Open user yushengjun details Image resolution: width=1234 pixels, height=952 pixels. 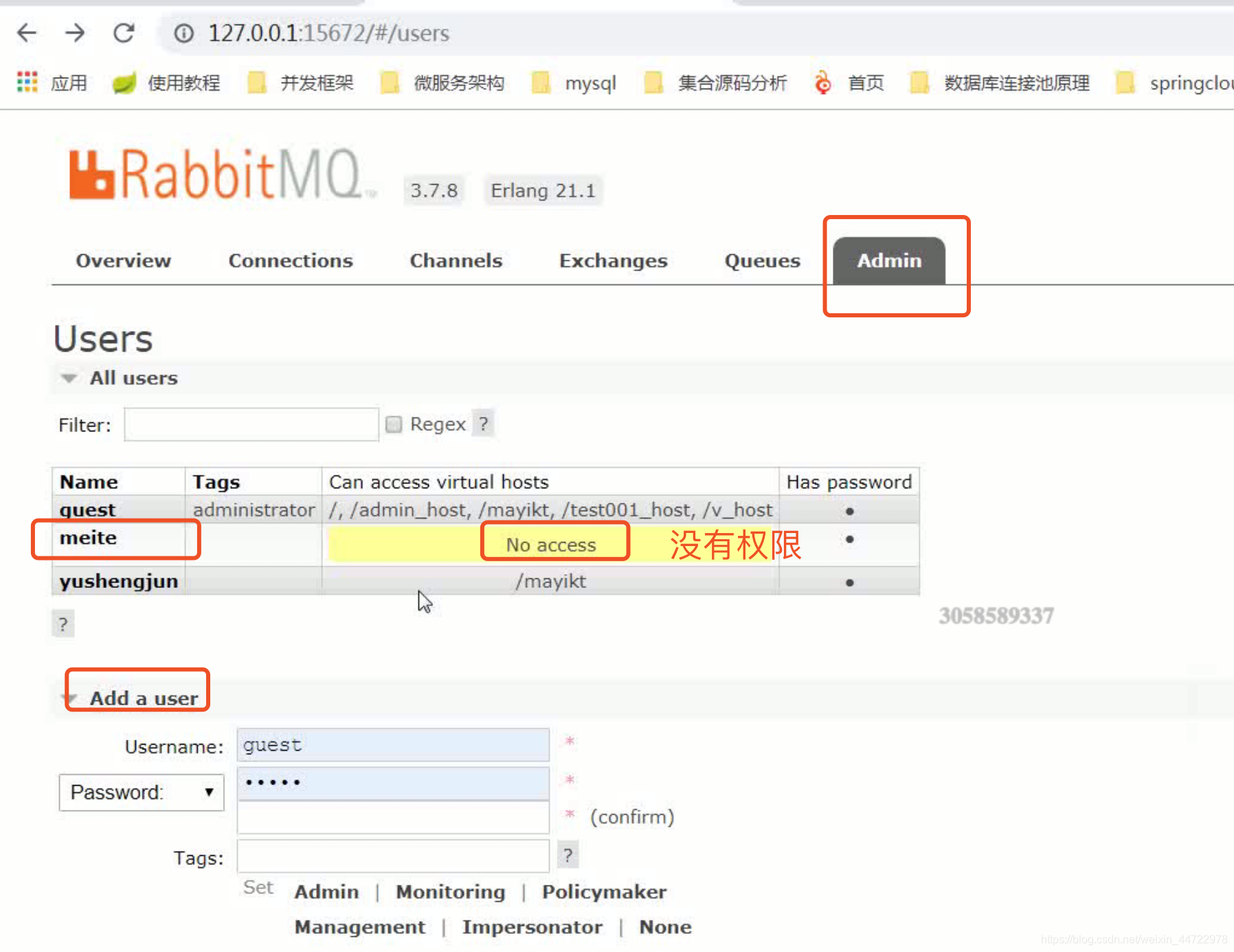pos(118,581)
